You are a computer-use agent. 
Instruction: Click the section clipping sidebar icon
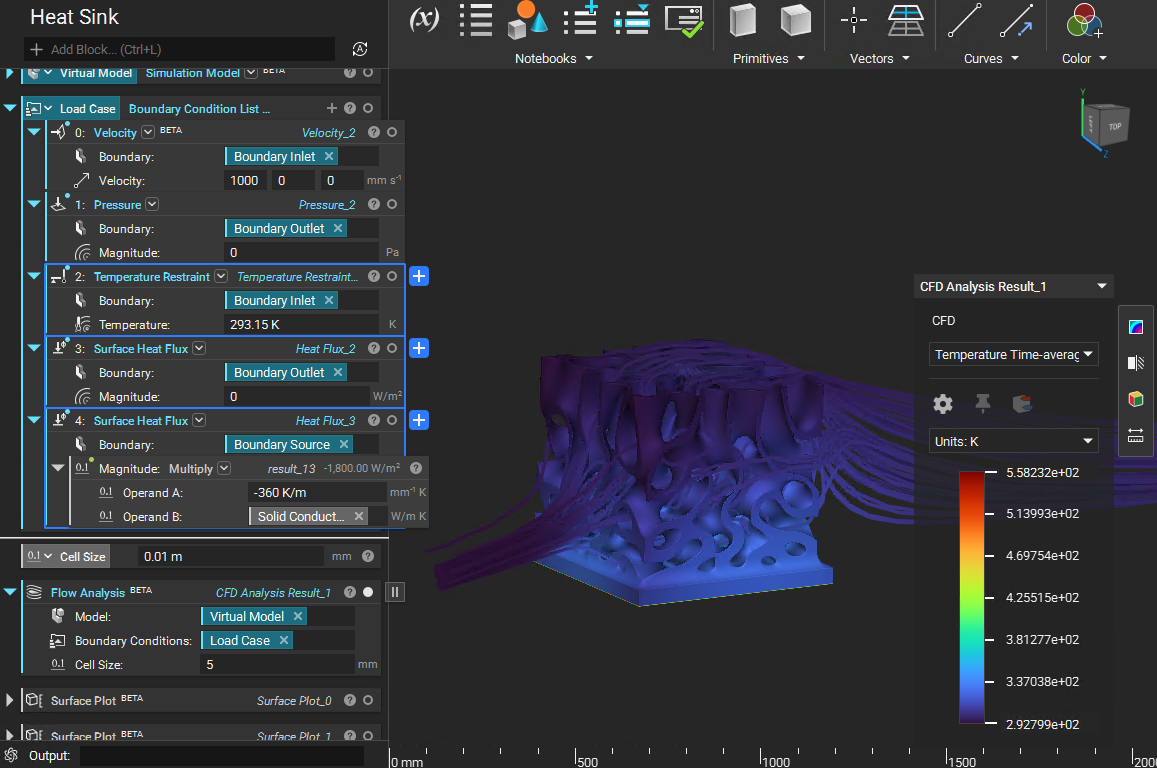click(x=1136, y=362)
